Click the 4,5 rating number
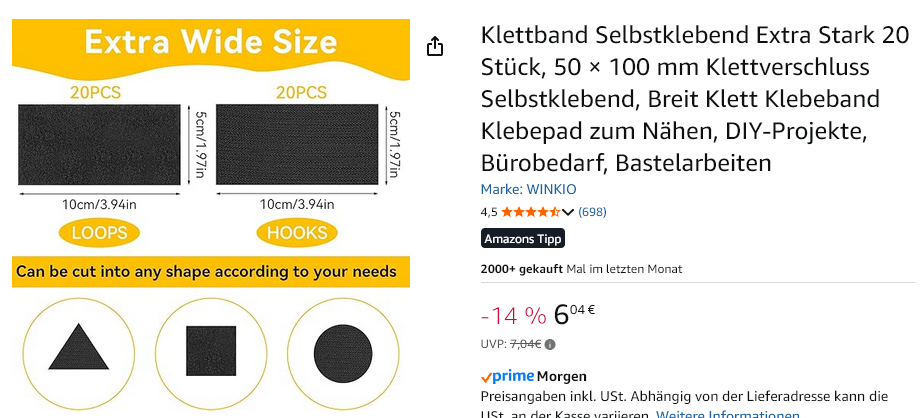 click(489, 212)
